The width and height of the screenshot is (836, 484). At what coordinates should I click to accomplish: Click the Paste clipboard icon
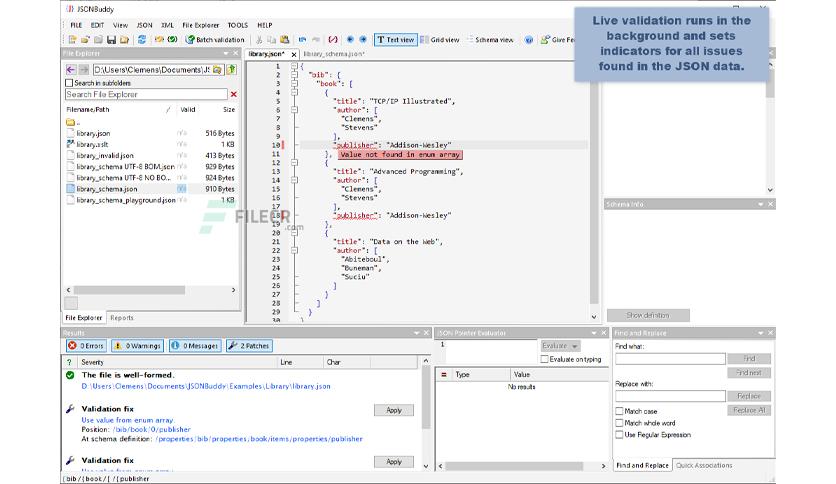(x=285, y=39)
